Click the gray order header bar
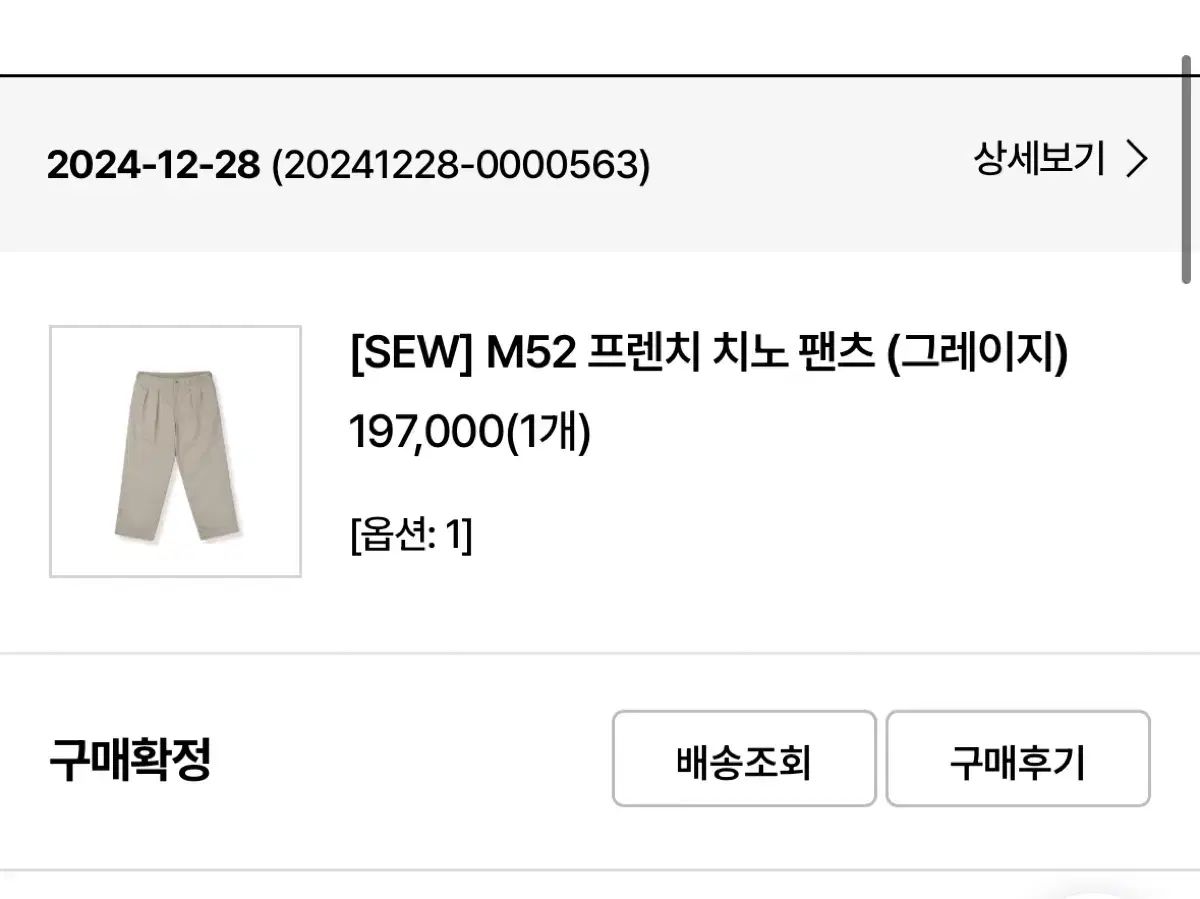The height and width of the screenshot is (899, 1200). (588, 164)
